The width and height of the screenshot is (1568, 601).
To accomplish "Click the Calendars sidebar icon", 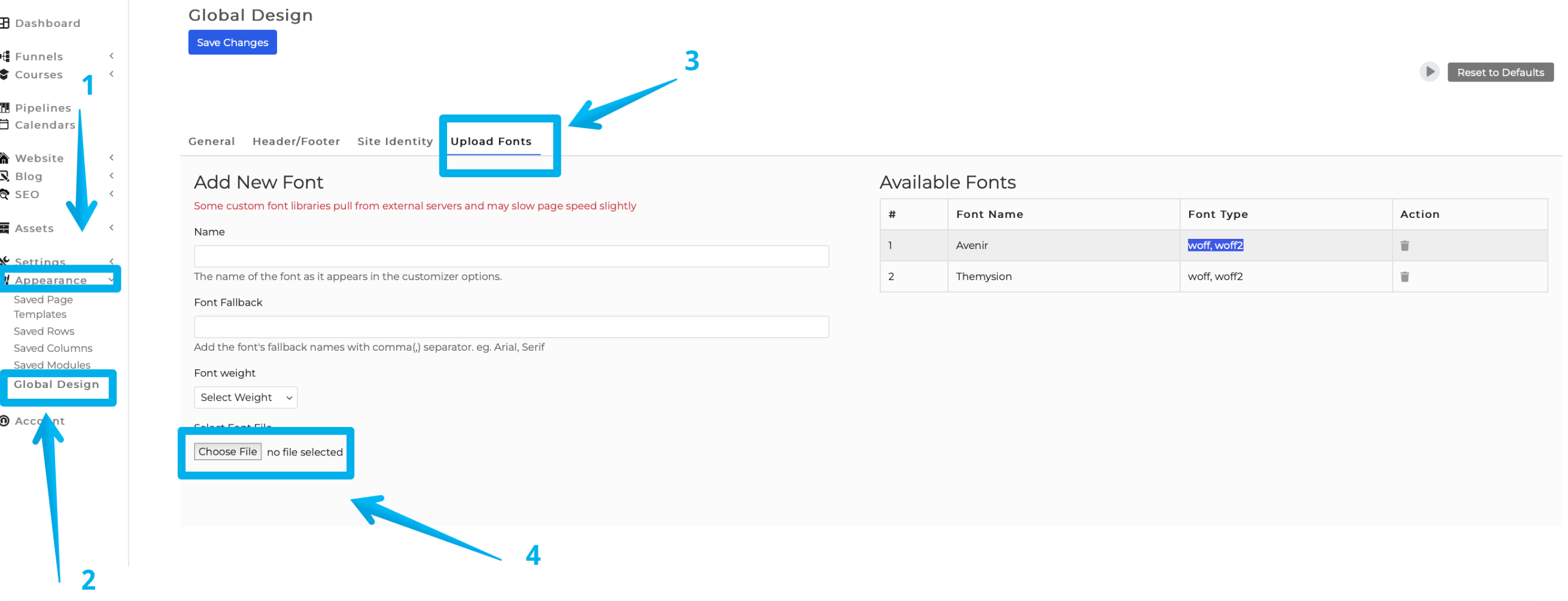I will pos(5,125).
